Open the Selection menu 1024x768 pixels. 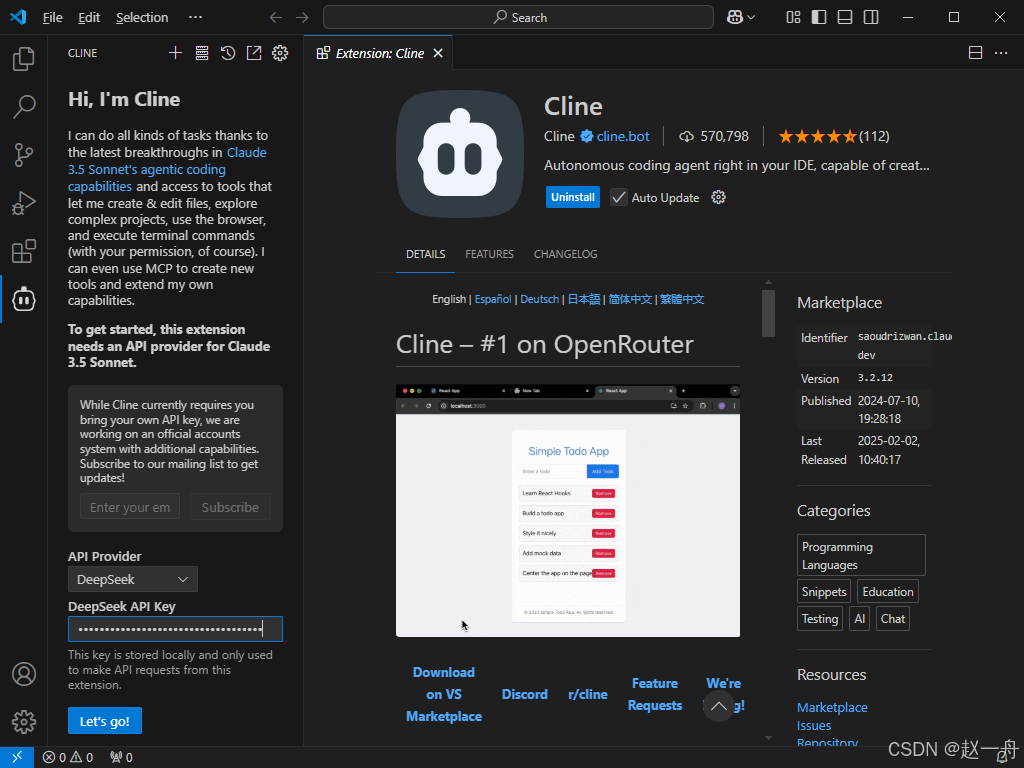click(142, 18)
